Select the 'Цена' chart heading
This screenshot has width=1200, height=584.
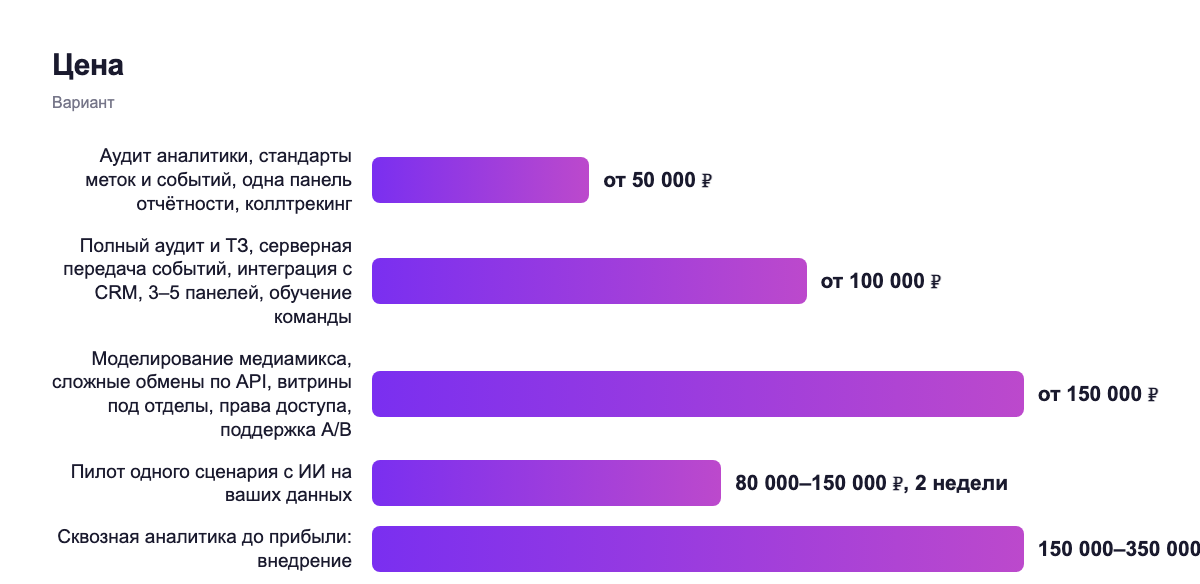pyautogui.click(x=88, y=66)
